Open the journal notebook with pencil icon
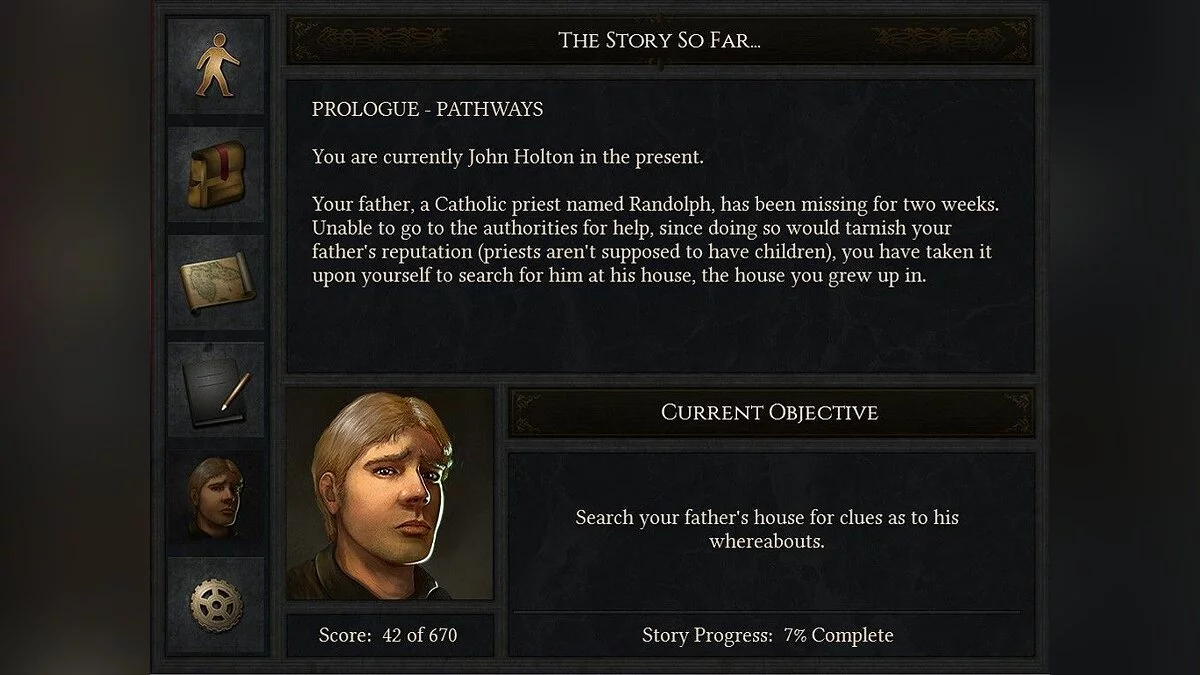Viewport: 1200px width, 675px height. [x=216, y=390]
